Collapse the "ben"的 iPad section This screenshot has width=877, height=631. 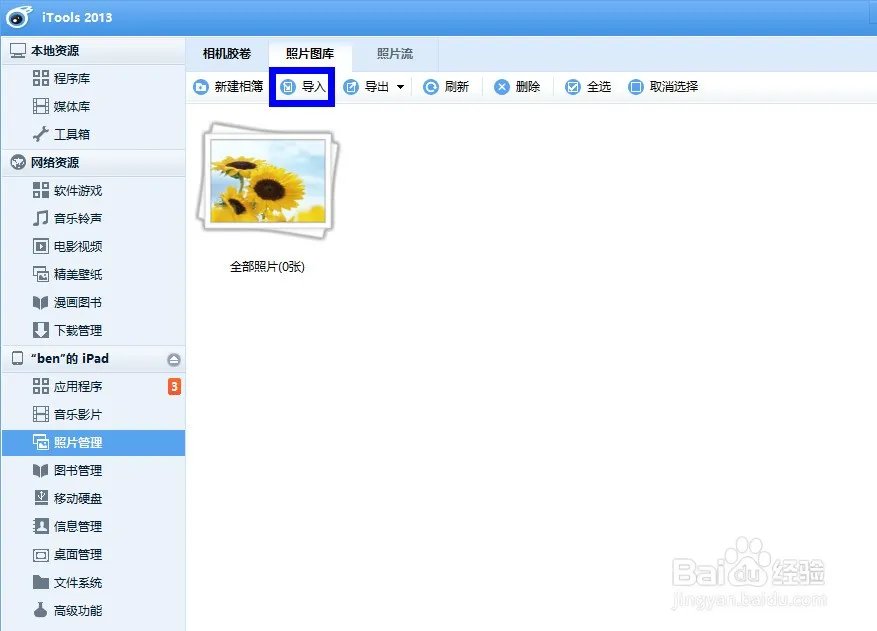pos(172,358)
